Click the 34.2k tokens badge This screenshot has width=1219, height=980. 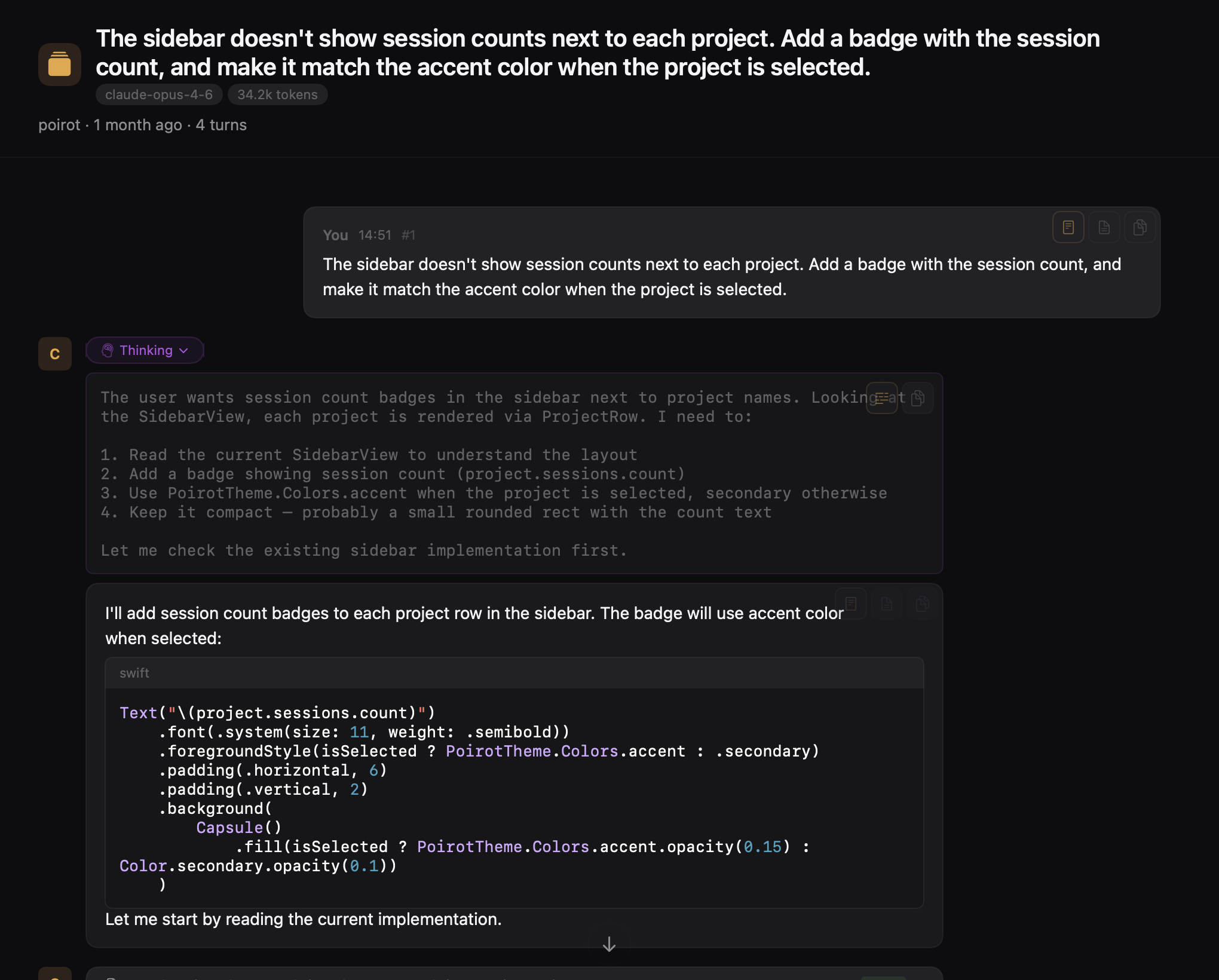277,94
